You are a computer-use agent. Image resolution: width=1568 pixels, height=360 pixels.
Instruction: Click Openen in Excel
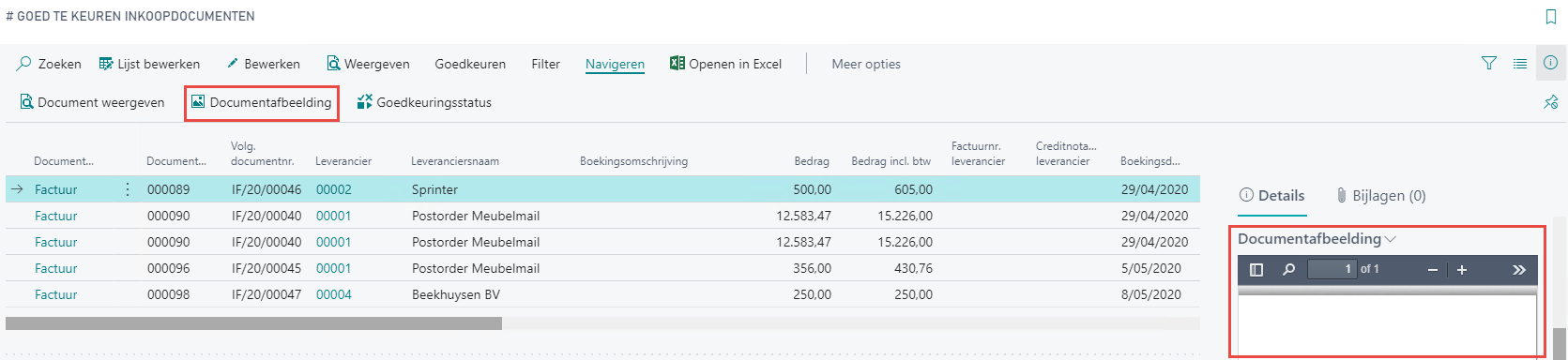point(725,64)
